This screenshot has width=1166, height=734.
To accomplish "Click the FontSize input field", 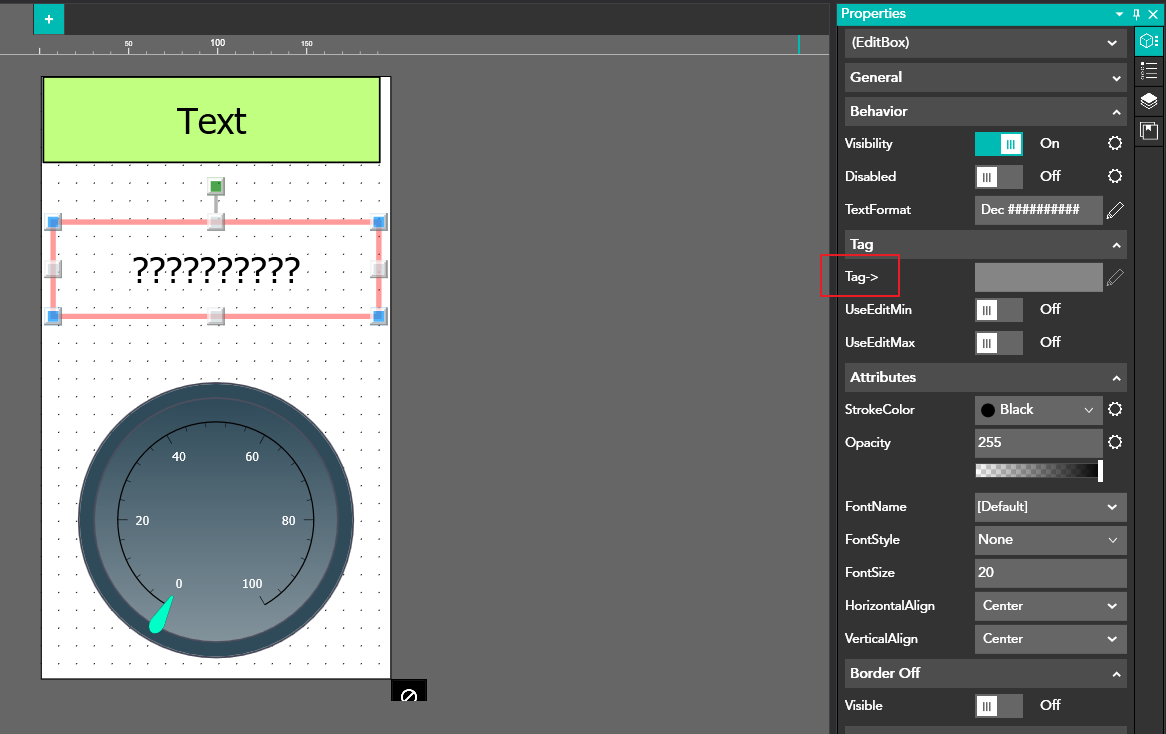I will click(x=1050, y=573).
